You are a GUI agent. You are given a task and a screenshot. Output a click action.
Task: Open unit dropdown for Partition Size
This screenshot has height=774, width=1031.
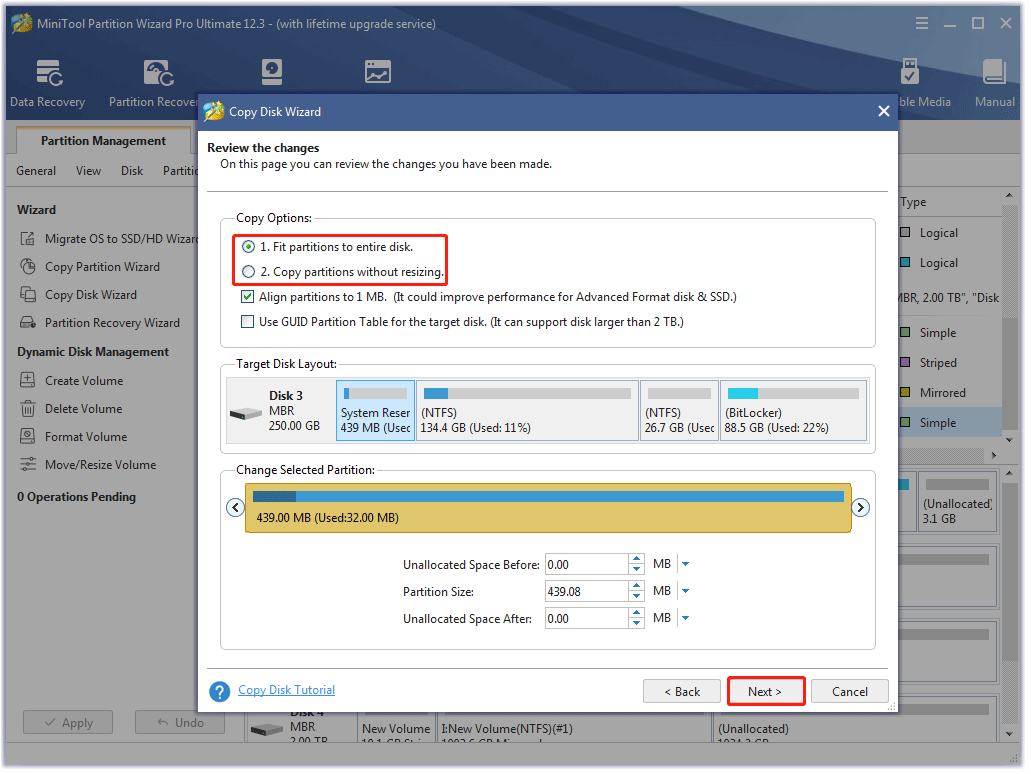tap(685, 591)
